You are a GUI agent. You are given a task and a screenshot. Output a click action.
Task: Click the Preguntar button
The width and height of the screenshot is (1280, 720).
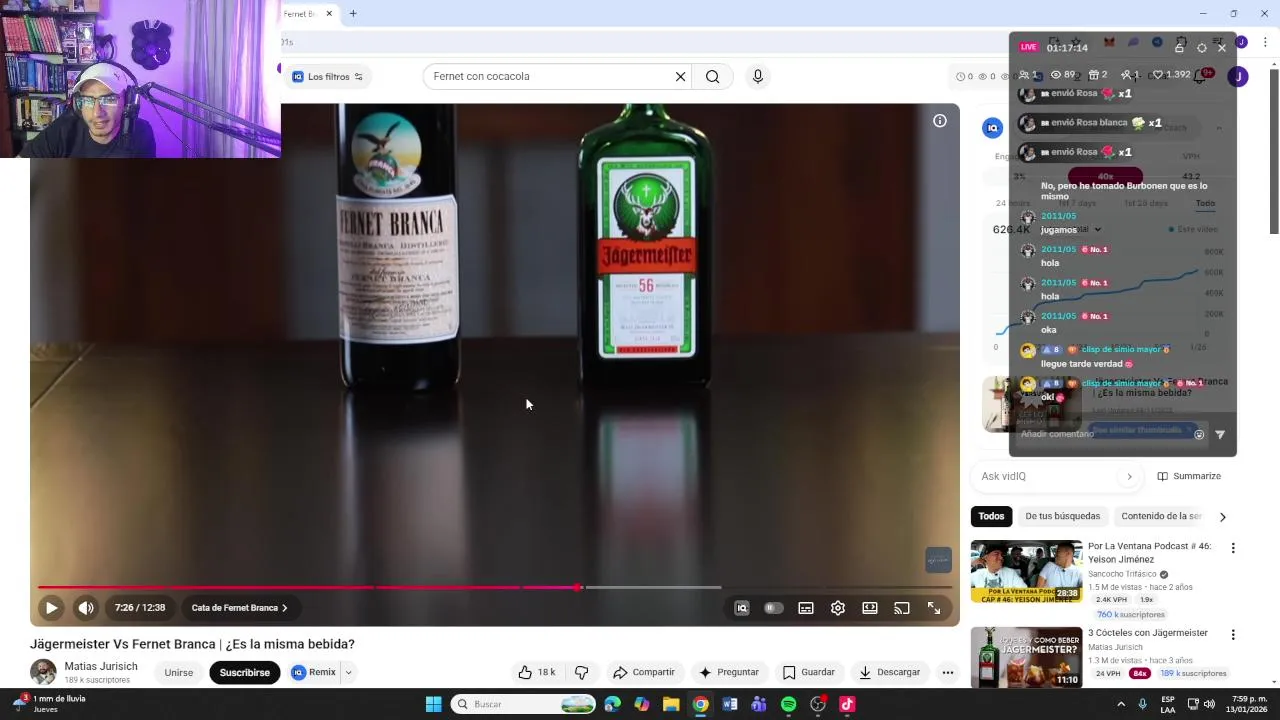click(729, 672)
